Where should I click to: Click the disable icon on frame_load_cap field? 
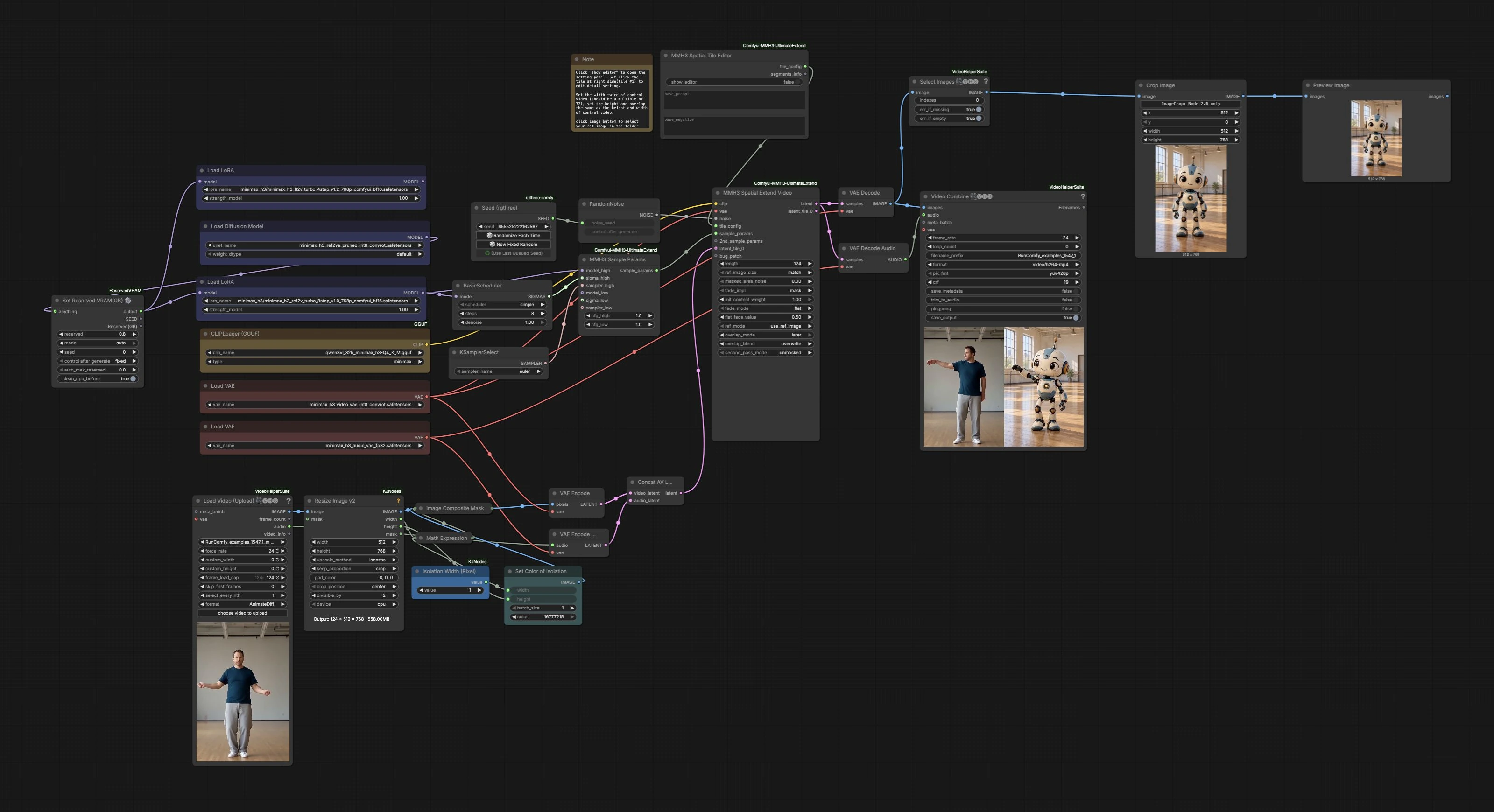tap(278, 578)
